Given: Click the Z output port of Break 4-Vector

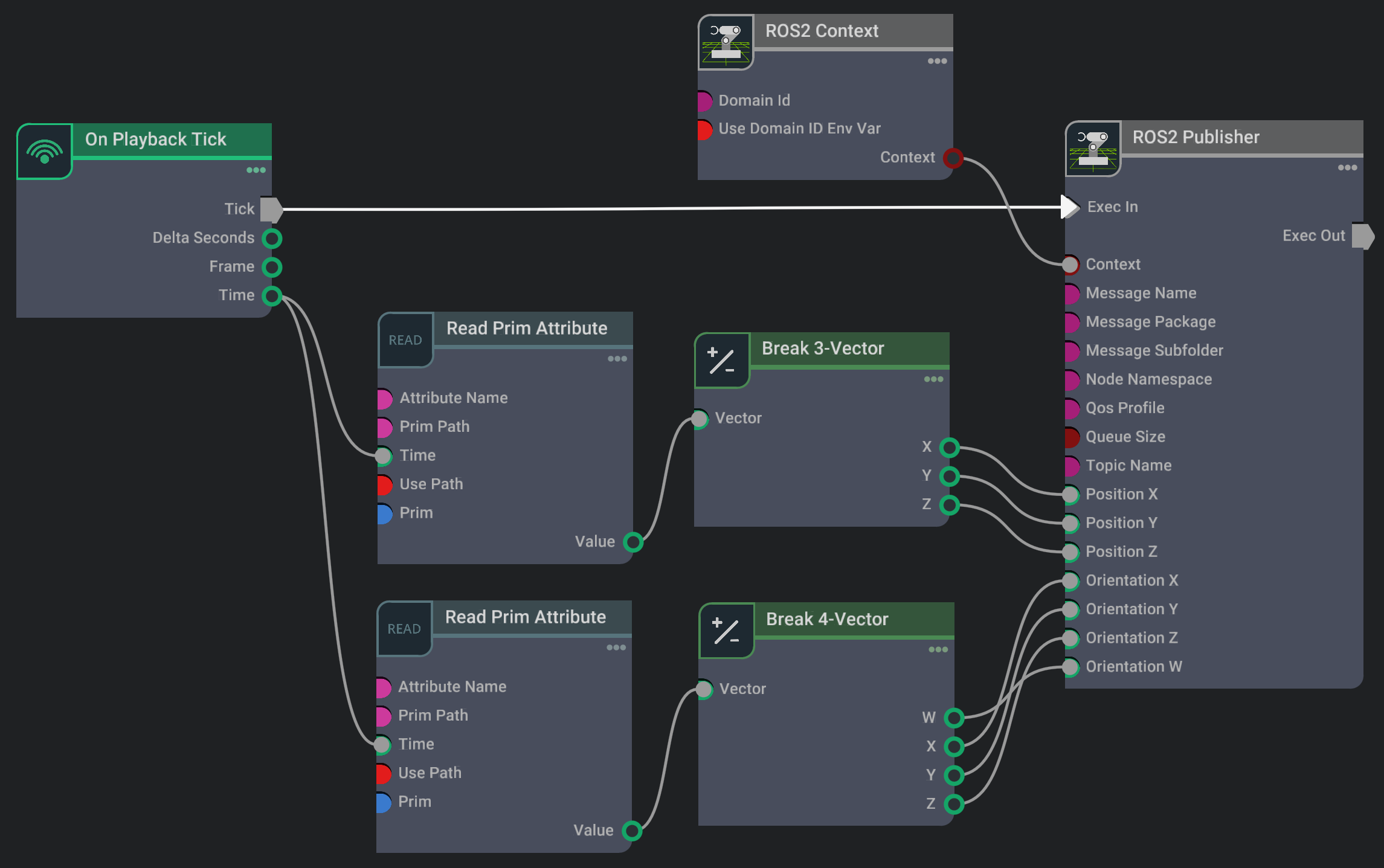Looking at the screenshot, I should point(954,804).
